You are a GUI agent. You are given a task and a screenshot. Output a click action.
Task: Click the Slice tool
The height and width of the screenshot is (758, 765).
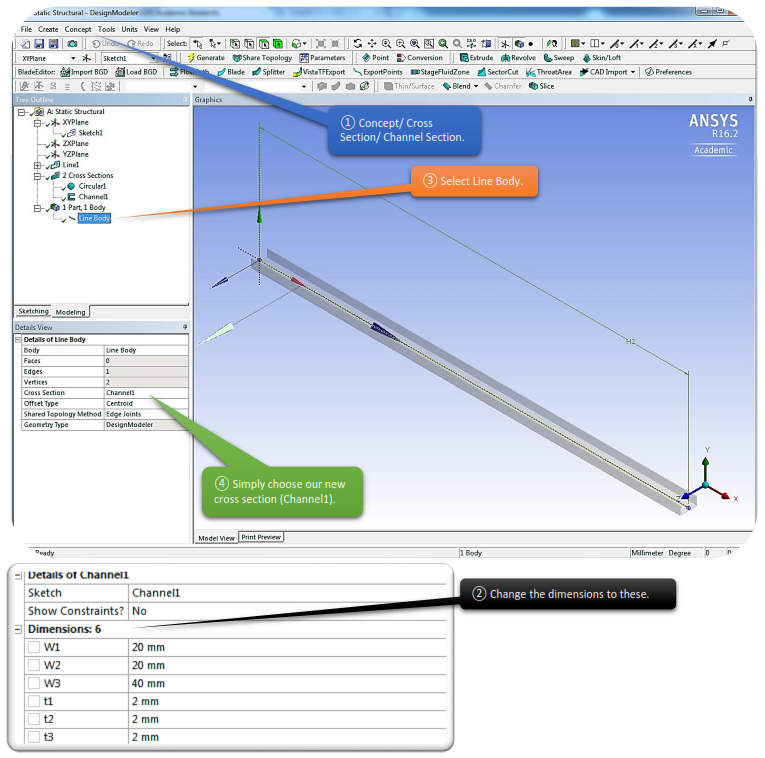[x=541, y=86]
